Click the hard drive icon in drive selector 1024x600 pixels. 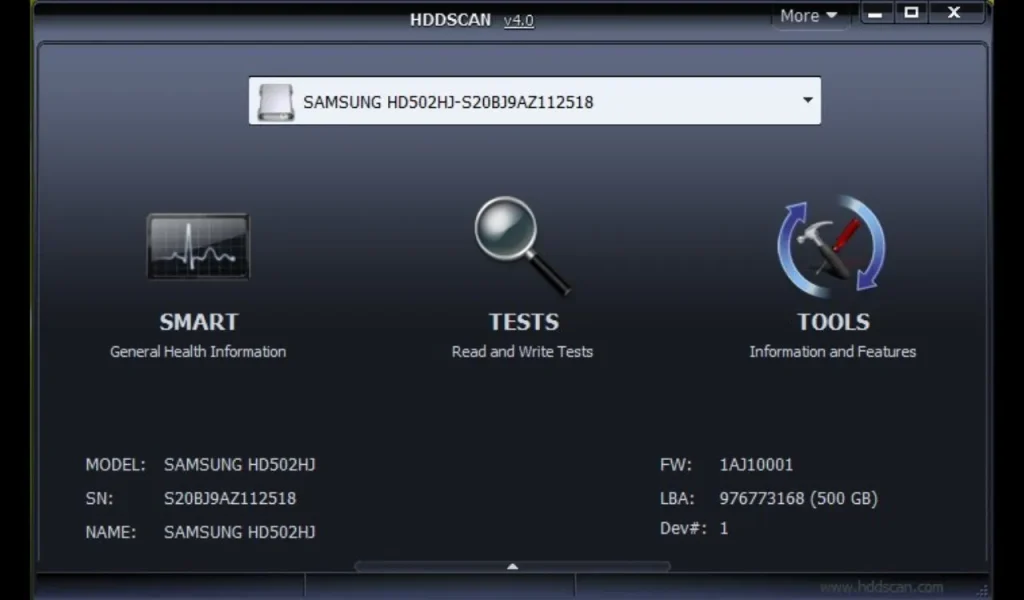[276, 102]
